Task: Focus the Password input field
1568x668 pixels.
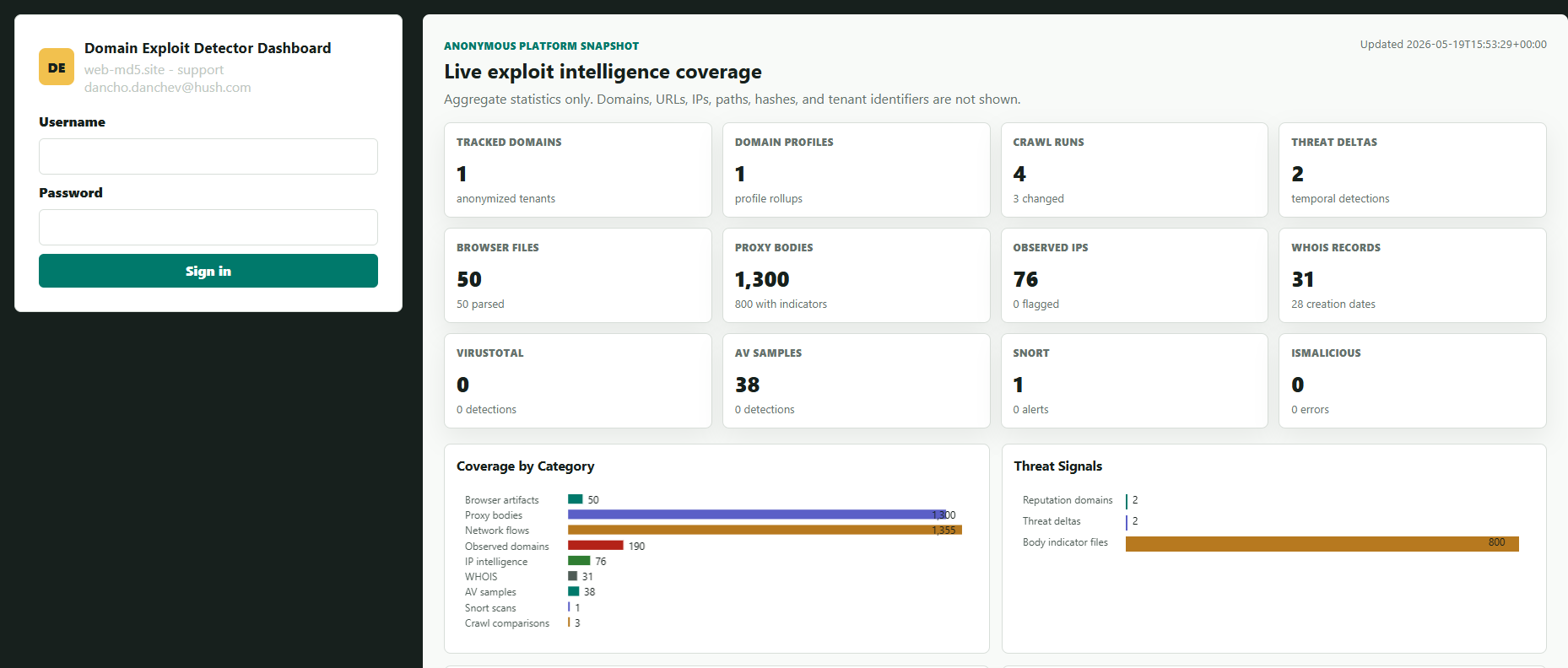Action: (x=208, y=228)
